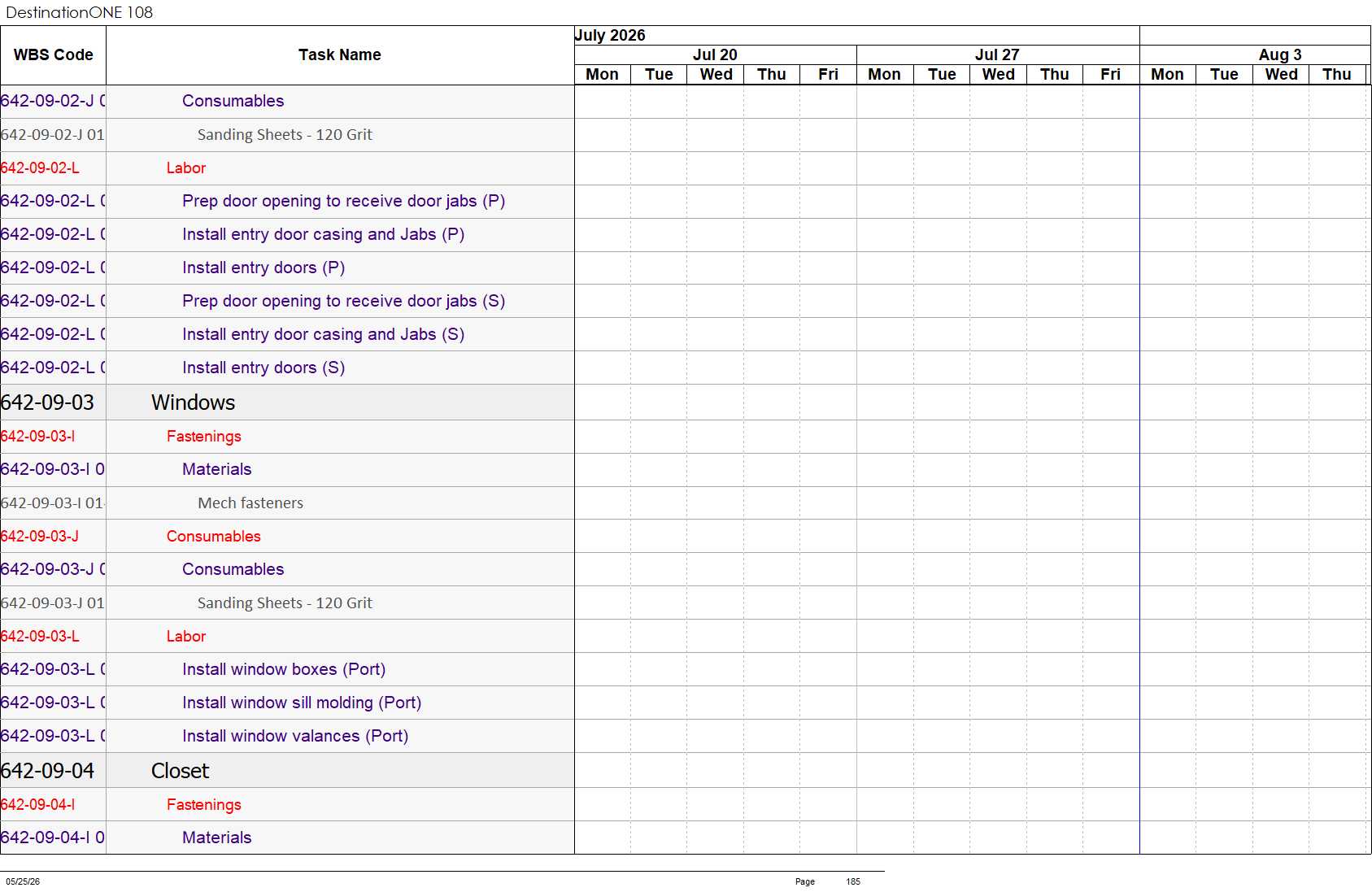This screenshot has width=1372, height=892.
Task: Select Prep door opening to receive door jabs (P)
Action: tap(343, 201)
